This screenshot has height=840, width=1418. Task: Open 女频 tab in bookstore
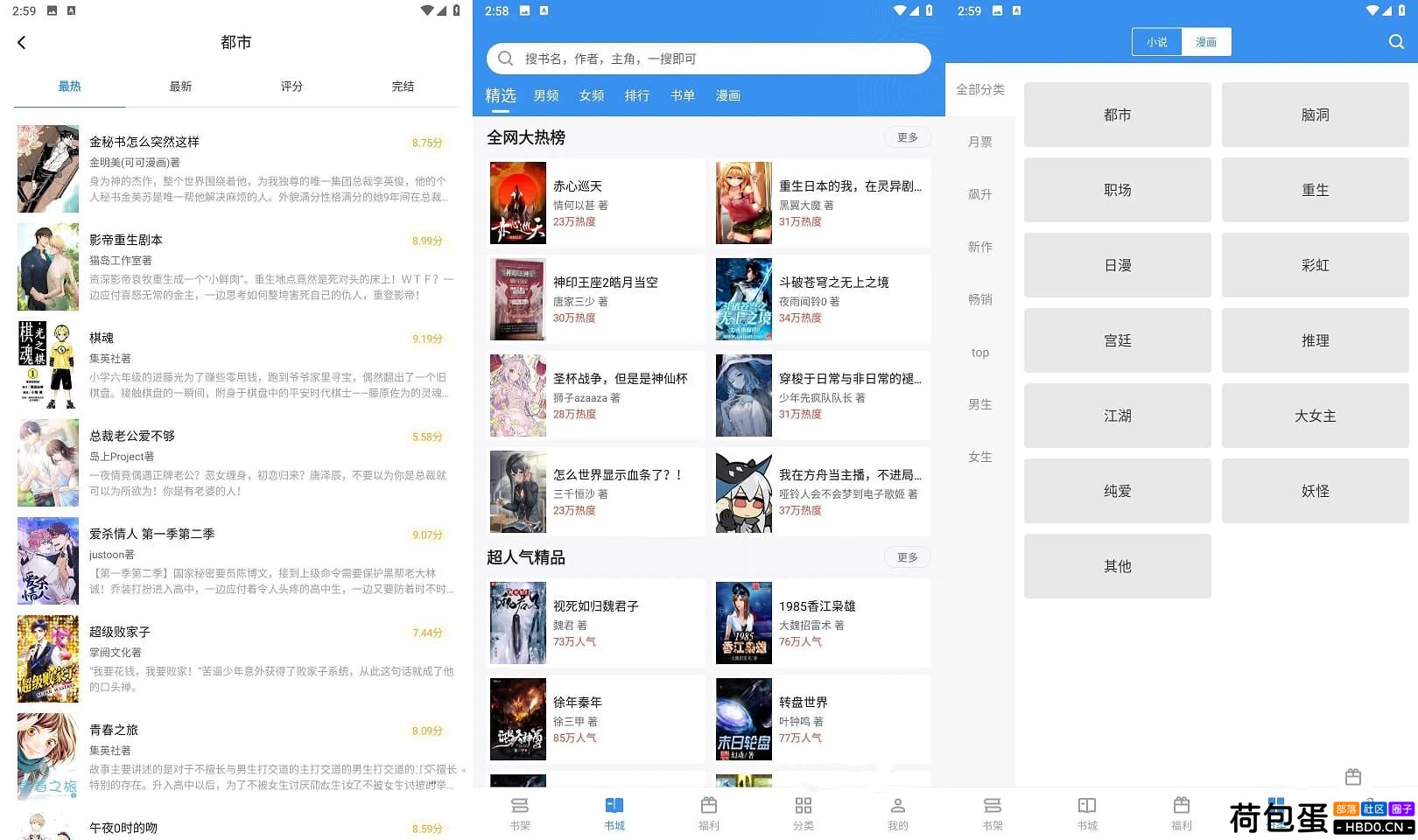point(592,95)
